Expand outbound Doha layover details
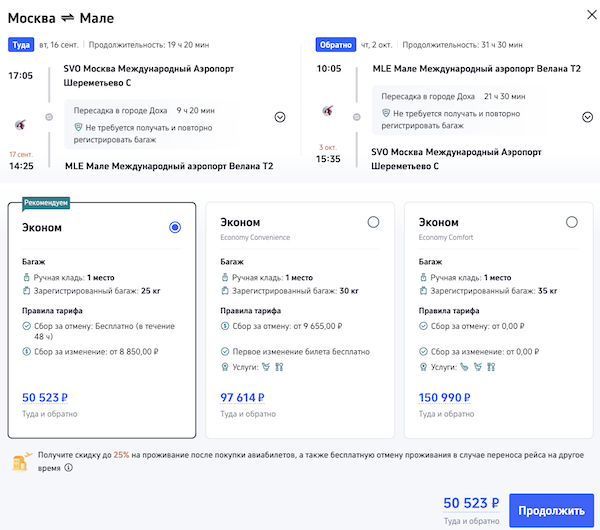 (280, 117)
